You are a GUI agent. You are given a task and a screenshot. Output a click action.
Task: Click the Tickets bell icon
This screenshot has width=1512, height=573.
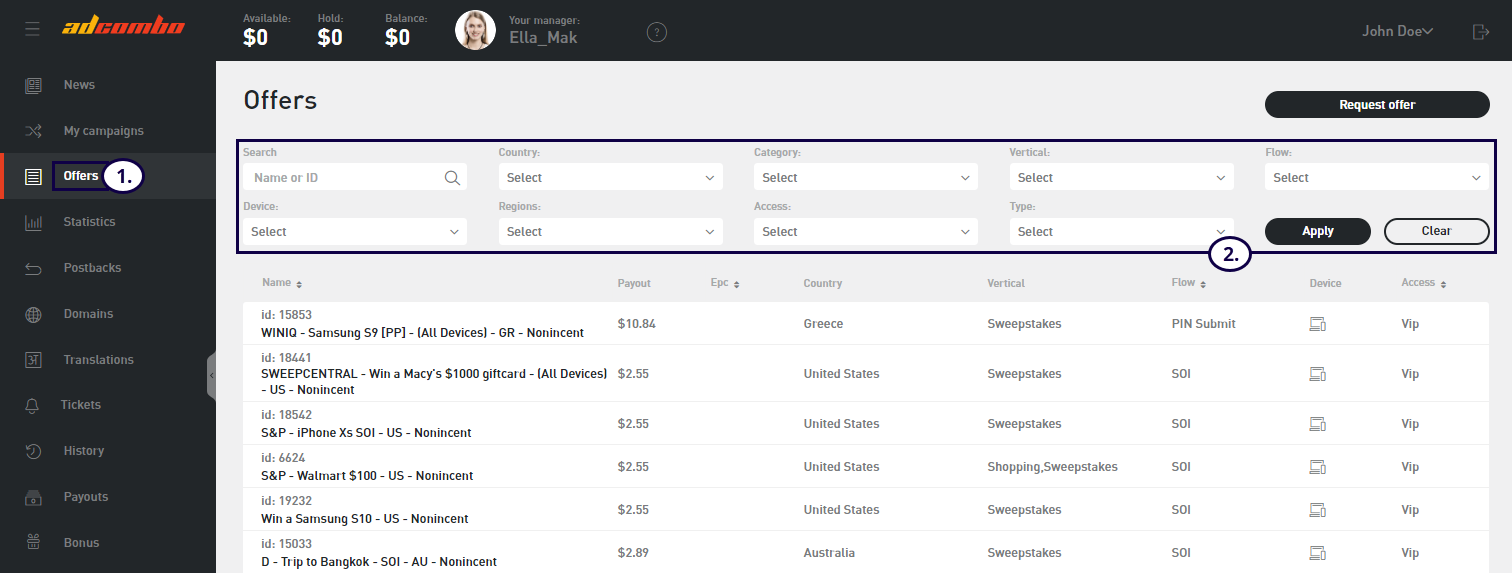pos(34,405)
